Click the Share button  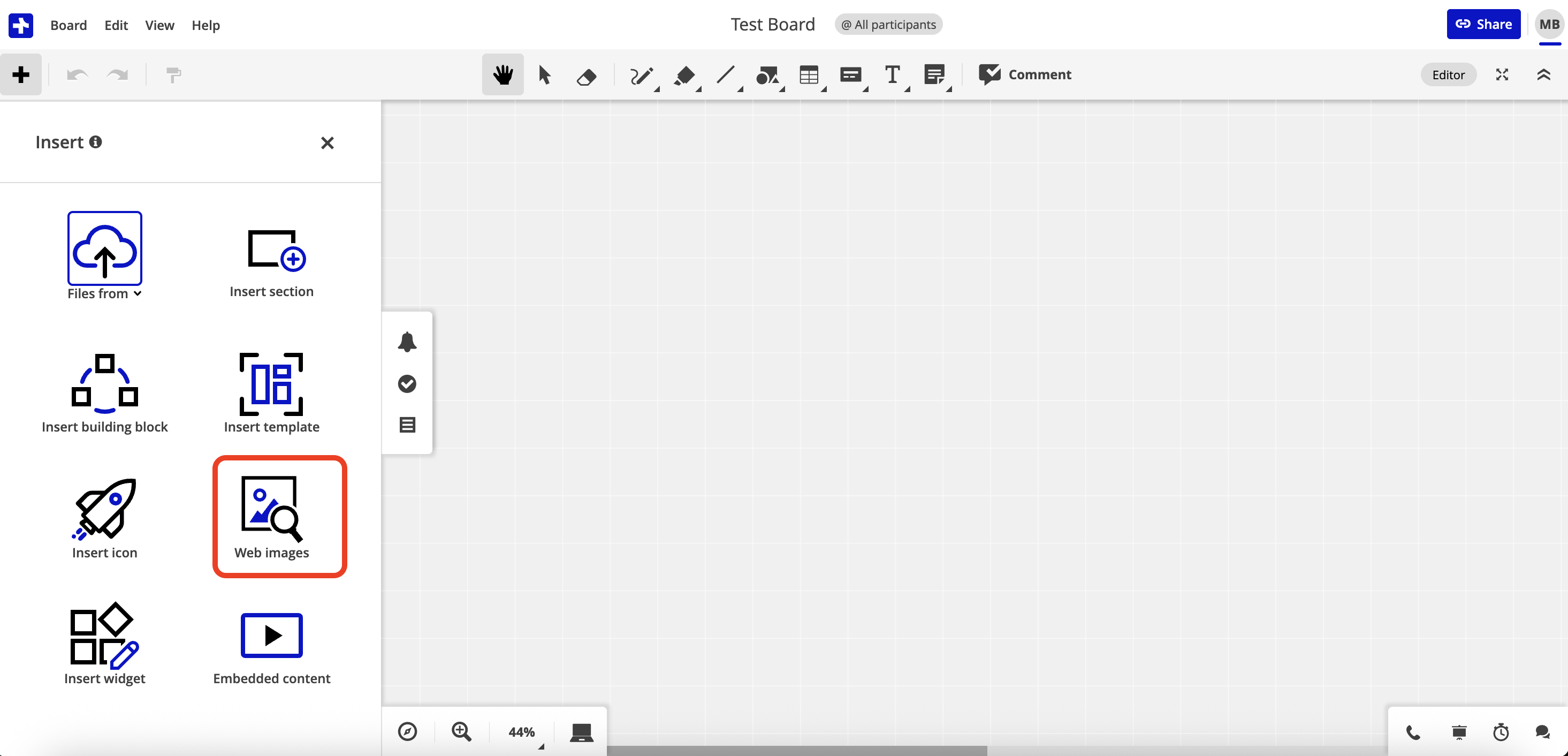pyautogui.click(x=1483, y=24)
